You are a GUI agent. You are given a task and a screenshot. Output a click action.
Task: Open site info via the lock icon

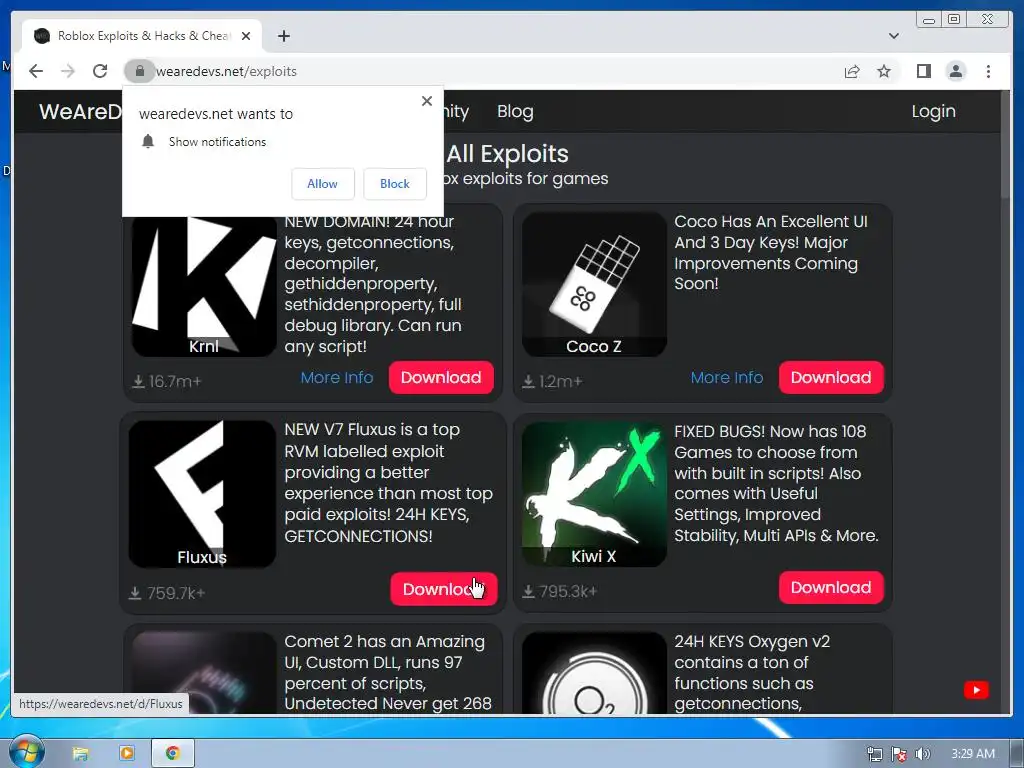(139, 71)
